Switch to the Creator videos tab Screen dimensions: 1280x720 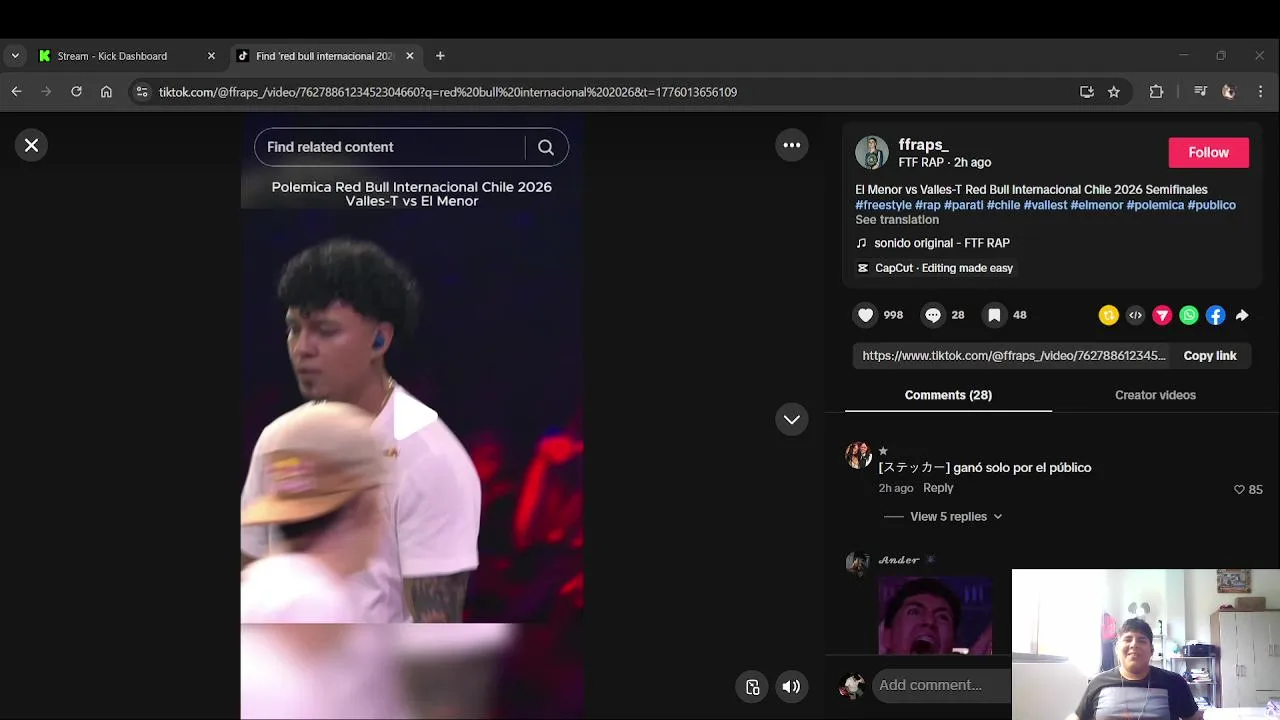coord(1155,395)
